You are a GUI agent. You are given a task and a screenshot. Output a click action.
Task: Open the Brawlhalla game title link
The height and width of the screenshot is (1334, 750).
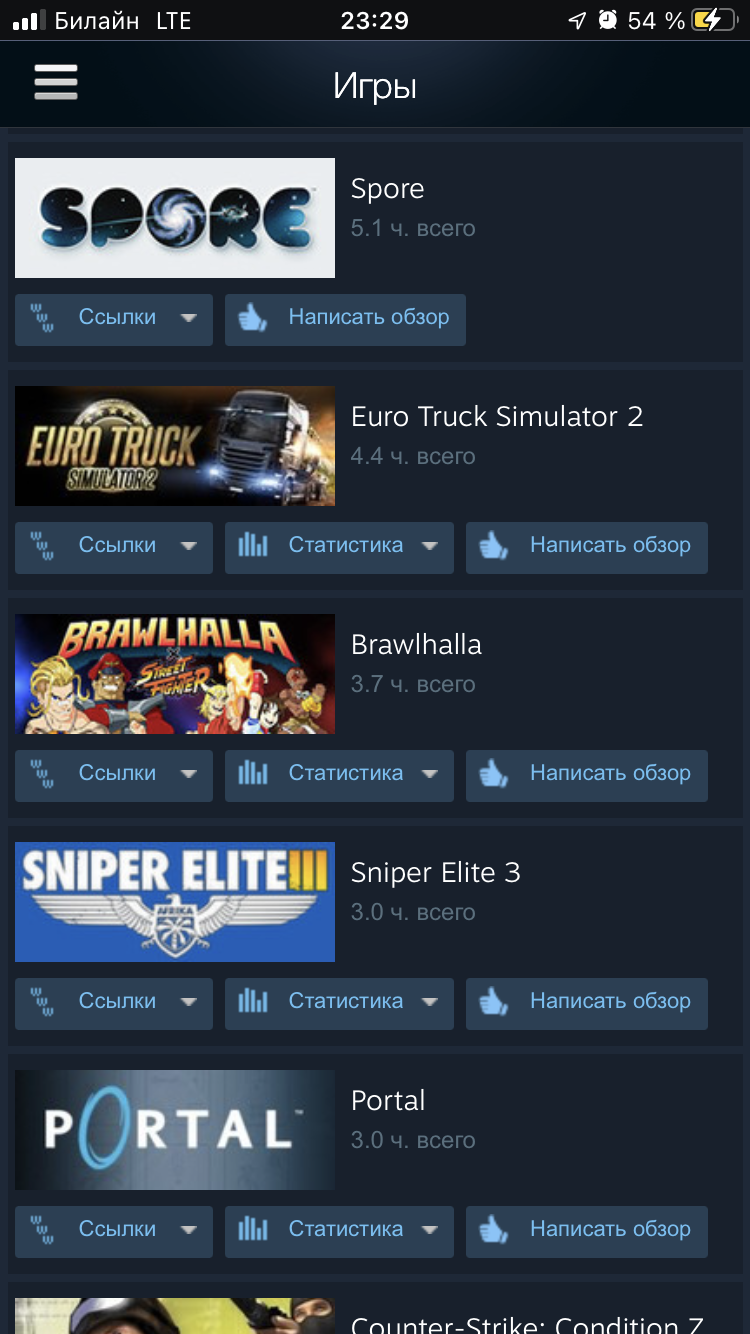(x=416, y=645)
